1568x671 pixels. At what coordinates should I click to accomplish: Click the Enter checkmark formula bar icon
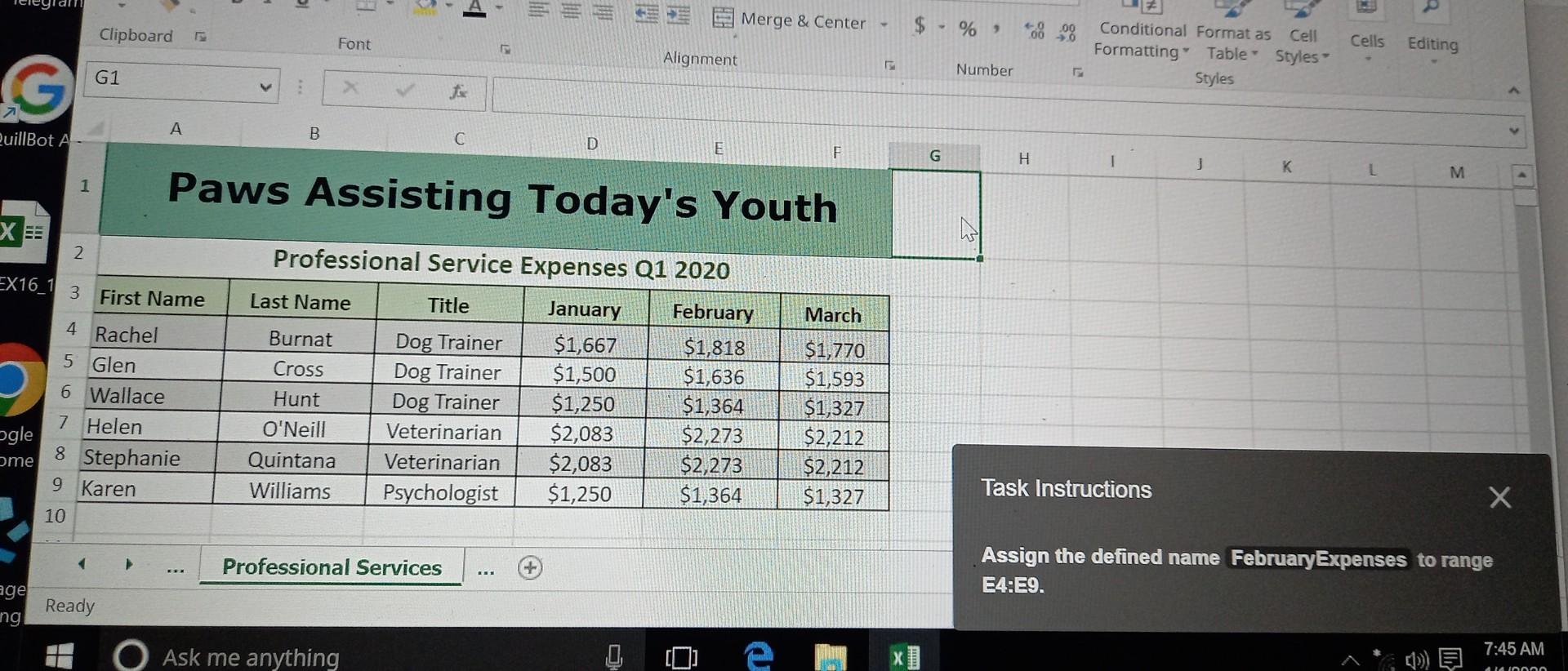[x=404, y=90]
